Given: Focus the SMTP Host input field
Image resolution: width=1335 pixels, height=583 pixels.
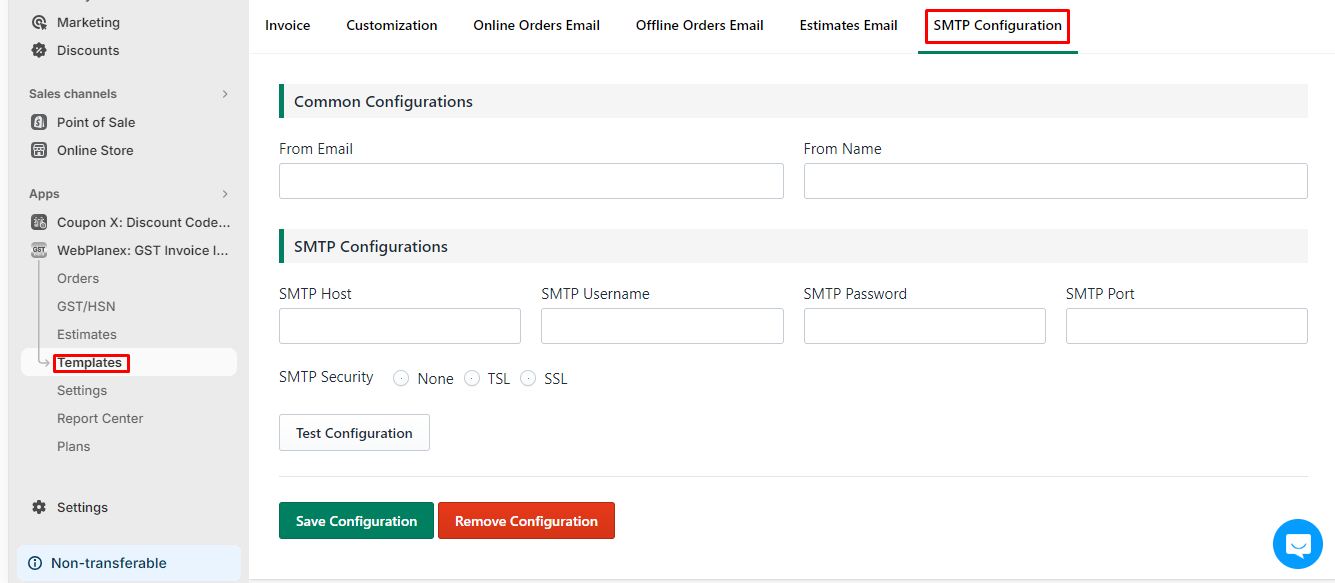Looking at the screenshot, I should tap(400, 326).
